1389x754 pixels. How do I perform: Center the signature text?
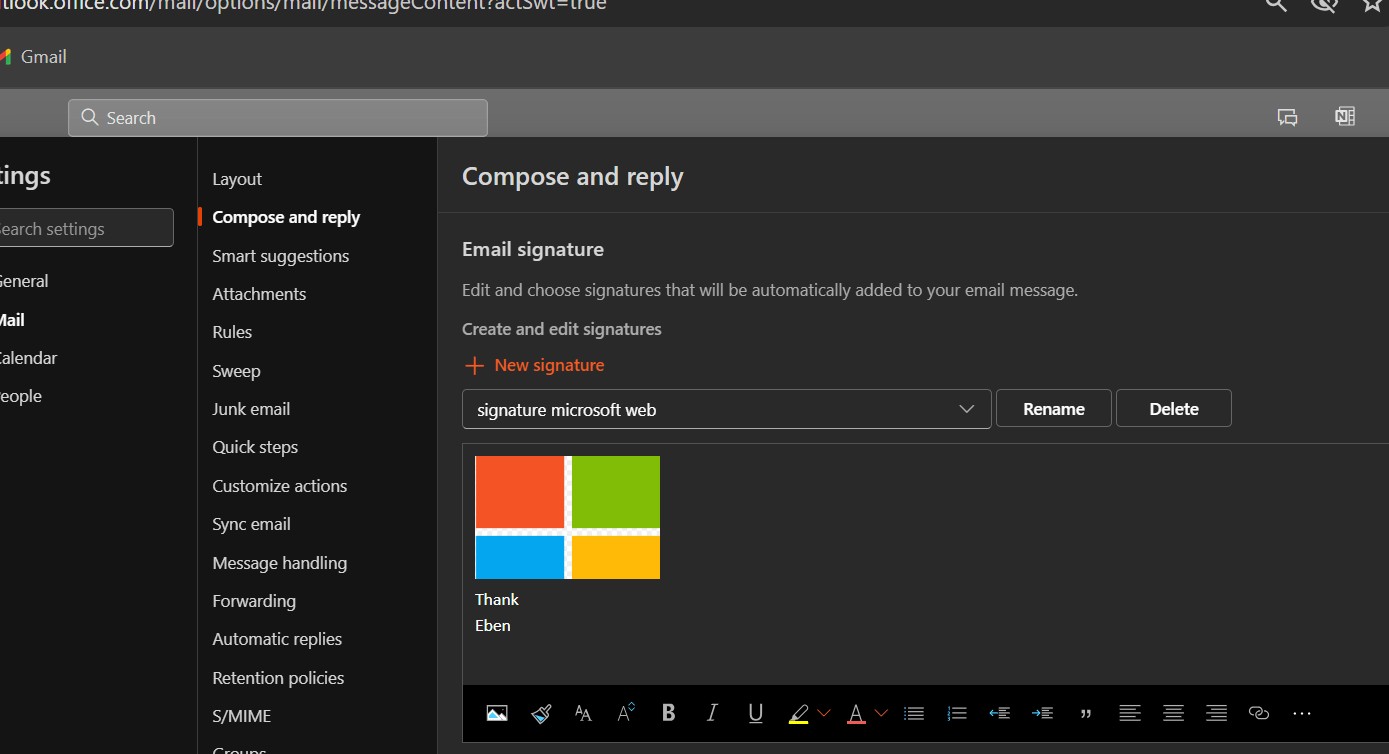pos(1173,713)
